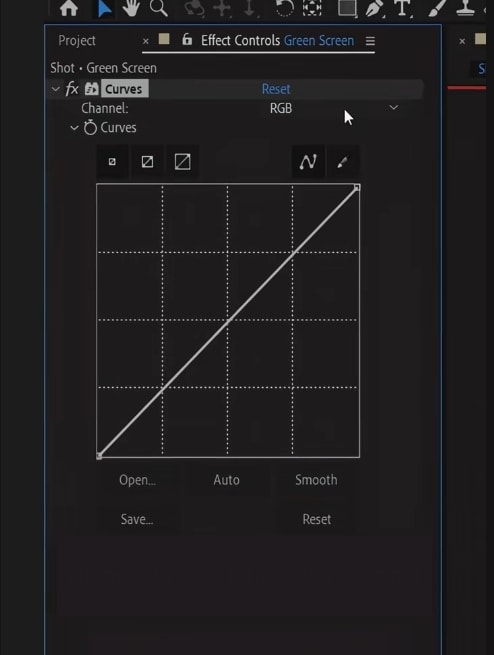Switch to the Project tab
The image size is (494, 655).
click(77, 41)
